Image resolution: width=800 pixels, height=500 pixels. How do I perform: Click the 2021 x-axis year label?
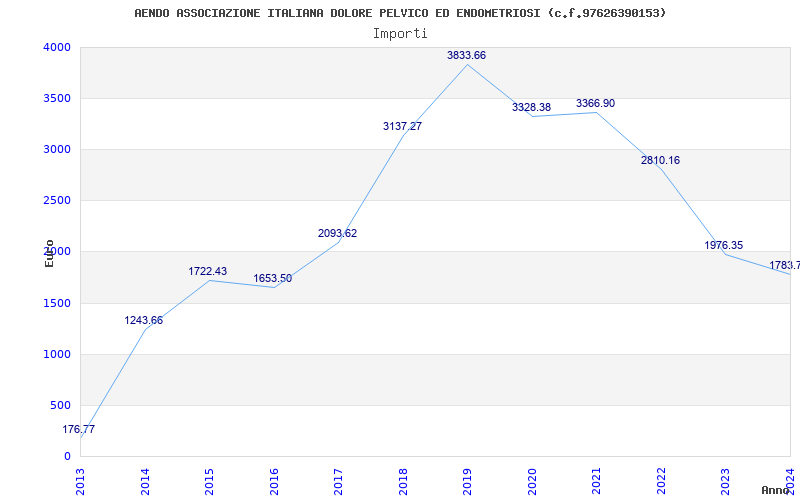(596, 481)
